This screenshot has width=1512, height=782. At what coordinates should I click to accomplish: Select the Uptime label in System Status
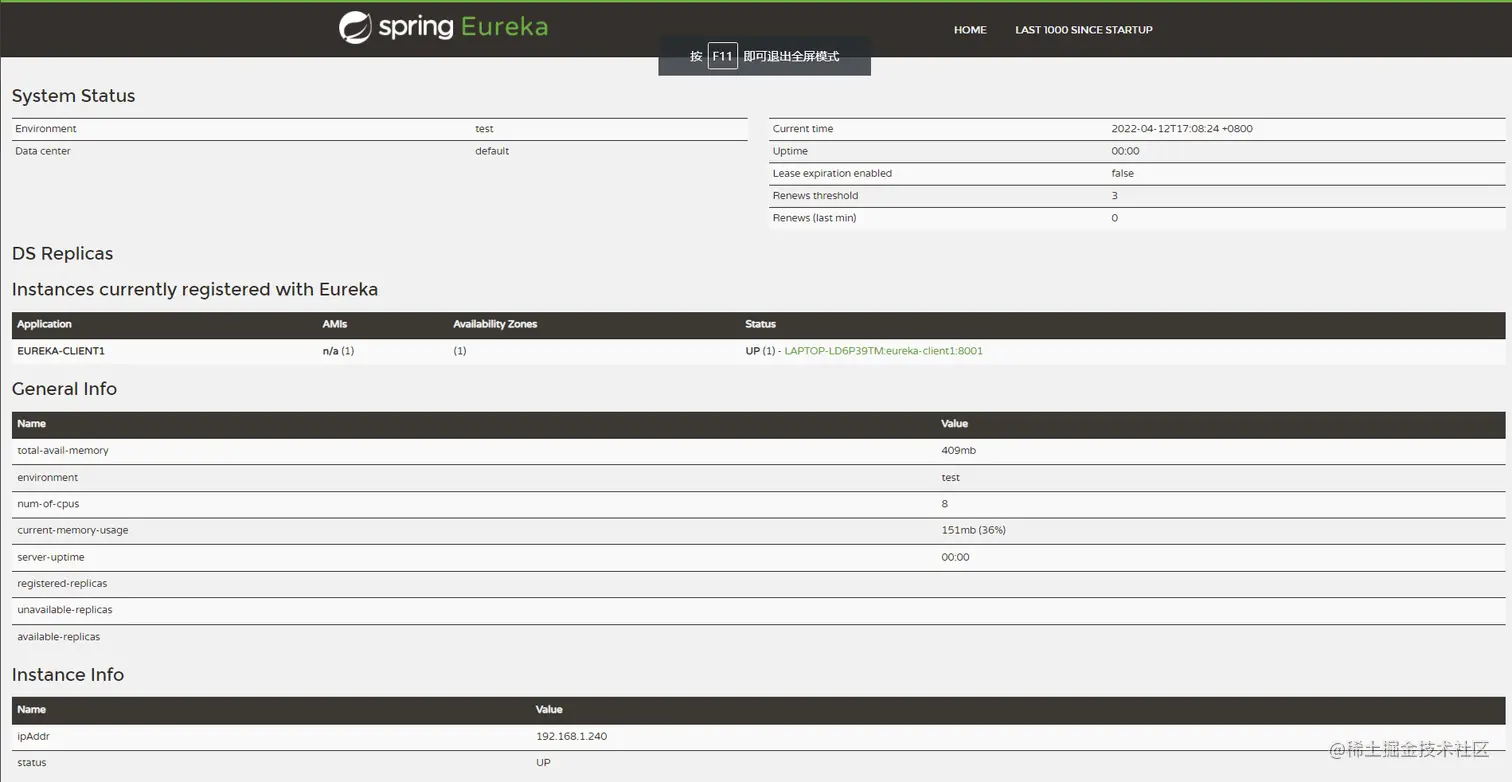pos(790,151)
